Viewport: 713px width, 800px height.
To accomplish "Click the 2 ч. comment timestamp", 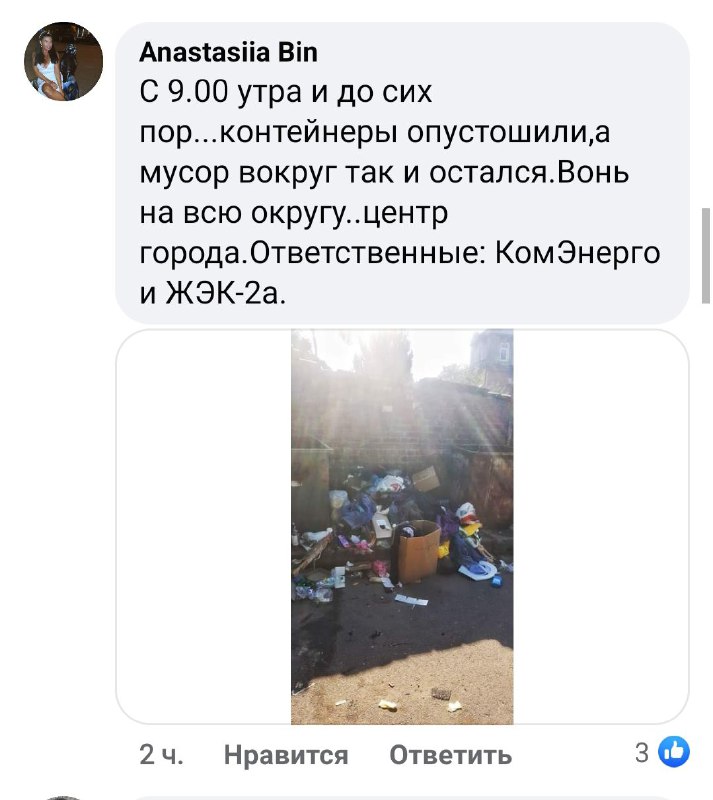I will point(161,754).
